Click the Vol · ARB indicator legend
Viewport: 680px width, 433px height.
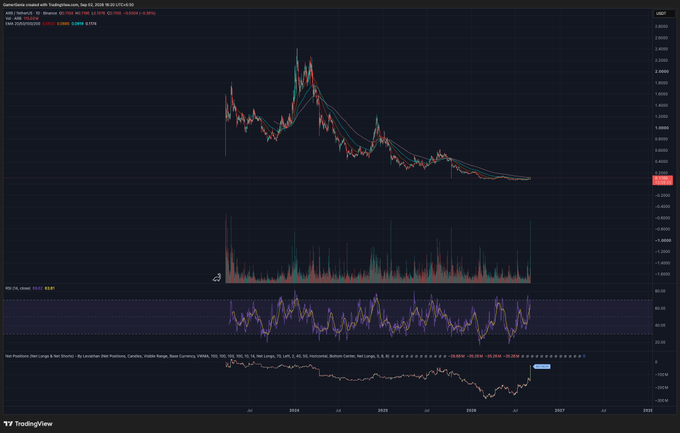pyautogui.click(x=13, y=19)
